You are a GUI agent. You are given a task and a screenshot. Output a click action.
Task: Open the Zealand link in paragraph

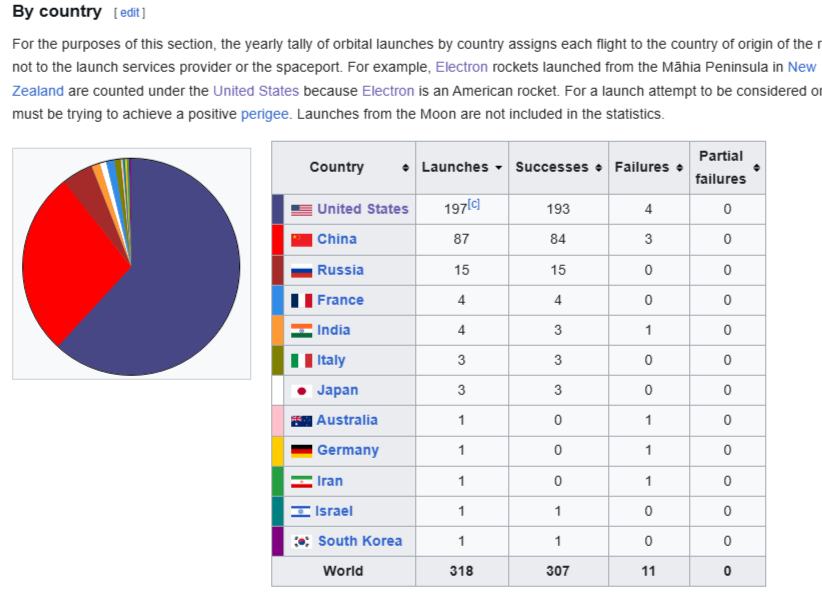point(38,91)
